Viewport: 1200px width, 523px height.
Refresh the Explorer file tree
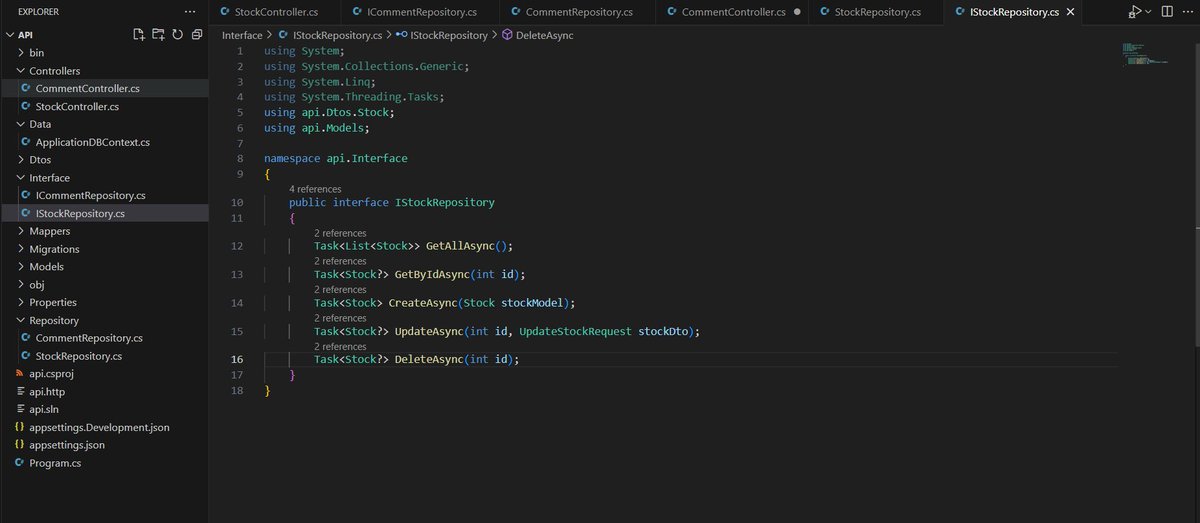coord(177,34)
